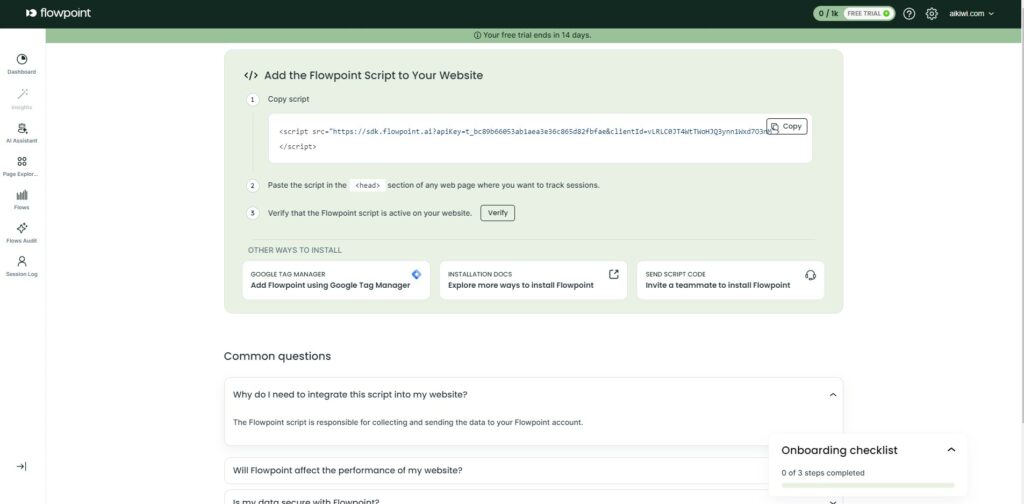Expand sidebar with the arrow icon
Screen dimensions: 1024x504
(22, 466)
